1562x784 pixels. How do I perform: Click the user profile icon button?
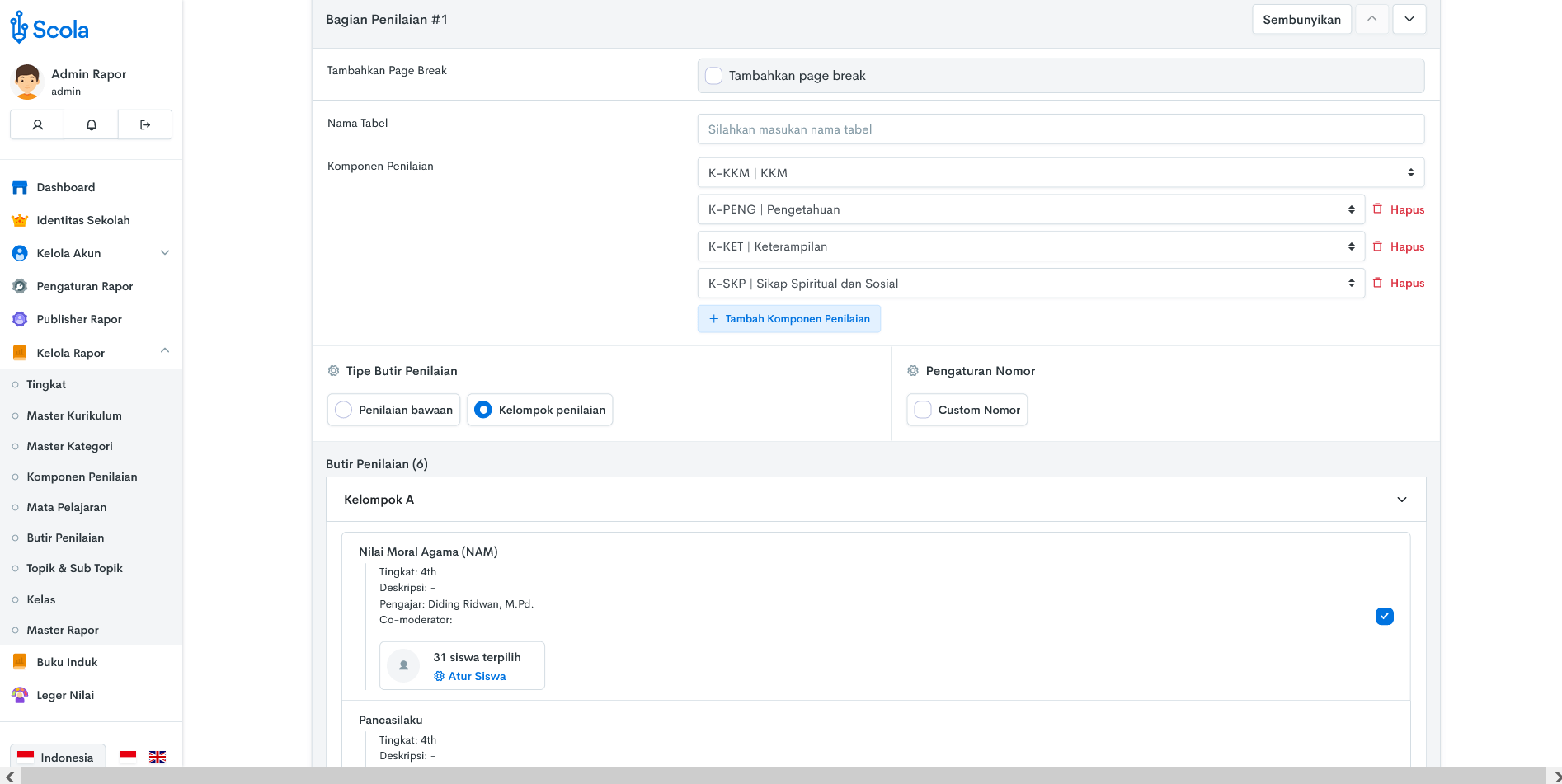pyautogui.click(x=37, y=124)
